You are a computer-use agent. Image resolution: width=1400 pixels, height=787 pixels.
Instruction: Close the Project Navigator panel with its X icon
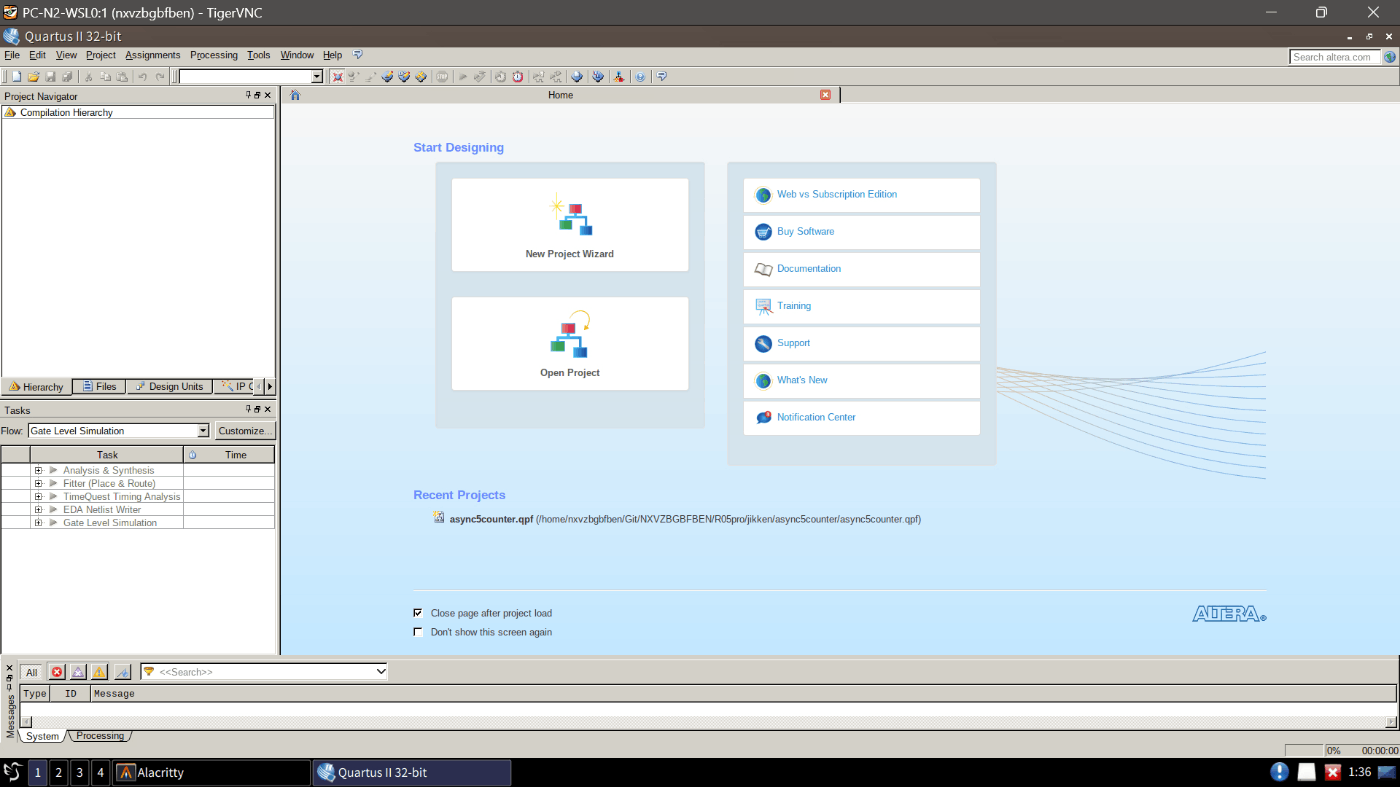[x=267, y=96]
